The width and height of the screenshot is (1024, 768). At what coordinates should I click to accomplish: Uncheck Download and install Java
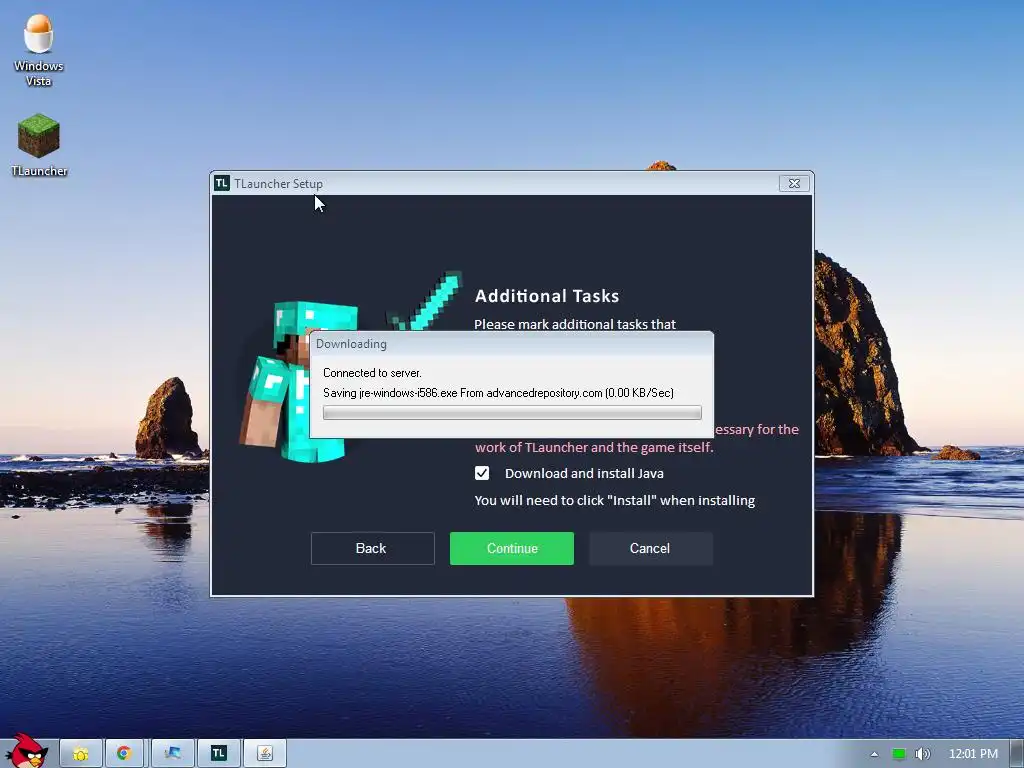482,473
